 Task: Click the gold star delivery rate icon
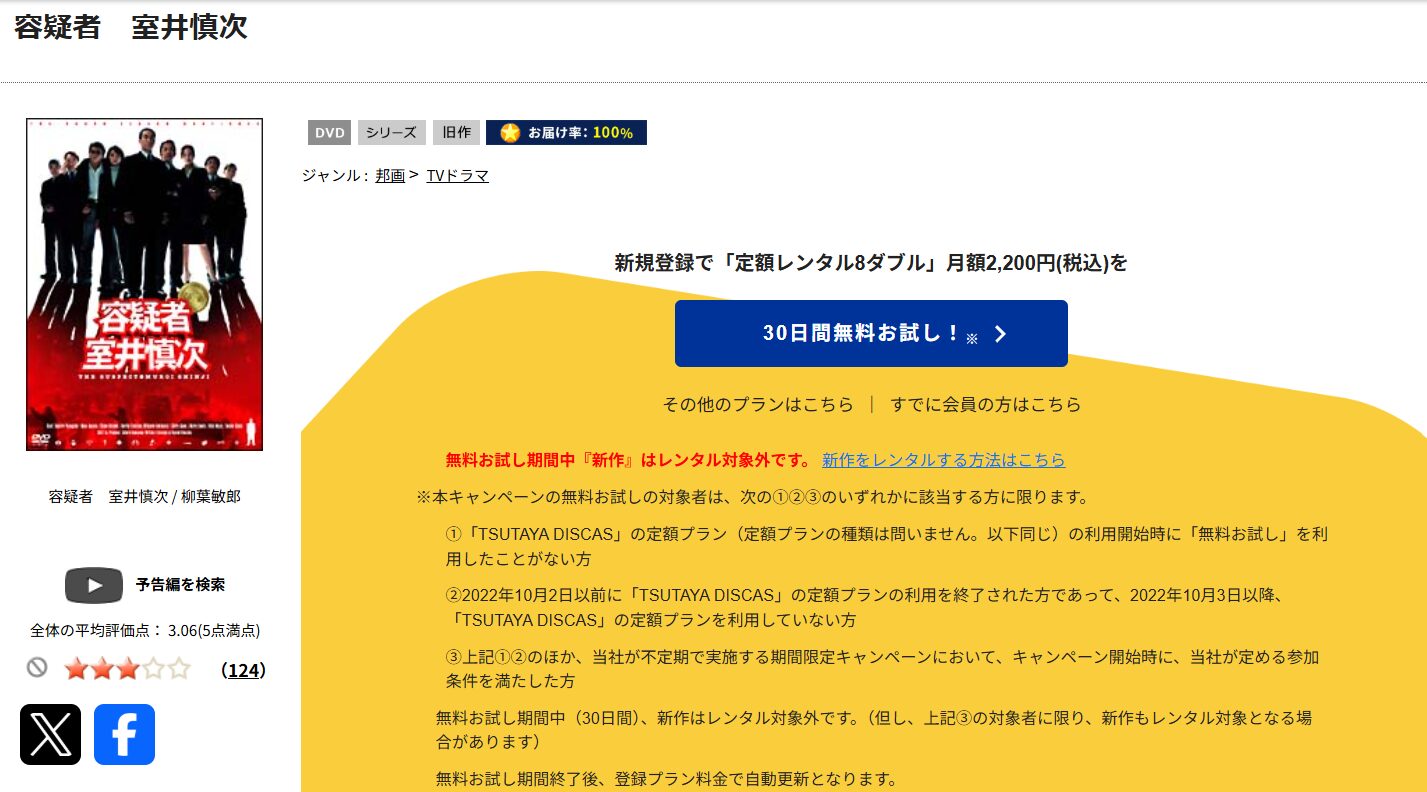point(510,133)
